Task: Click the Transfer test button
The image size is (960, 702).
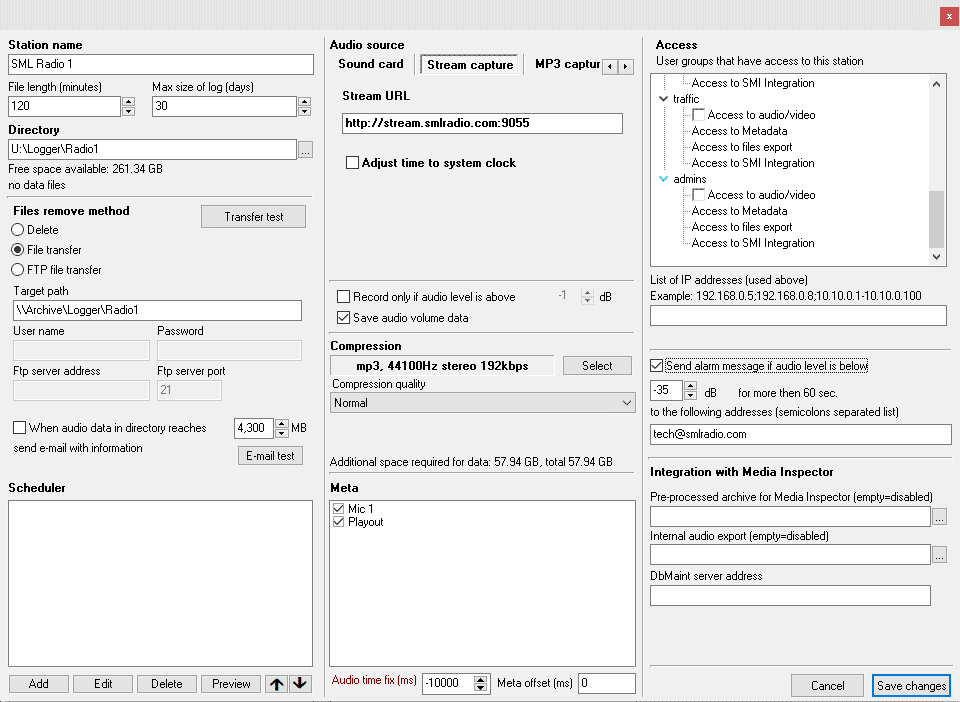Action: 253,217
